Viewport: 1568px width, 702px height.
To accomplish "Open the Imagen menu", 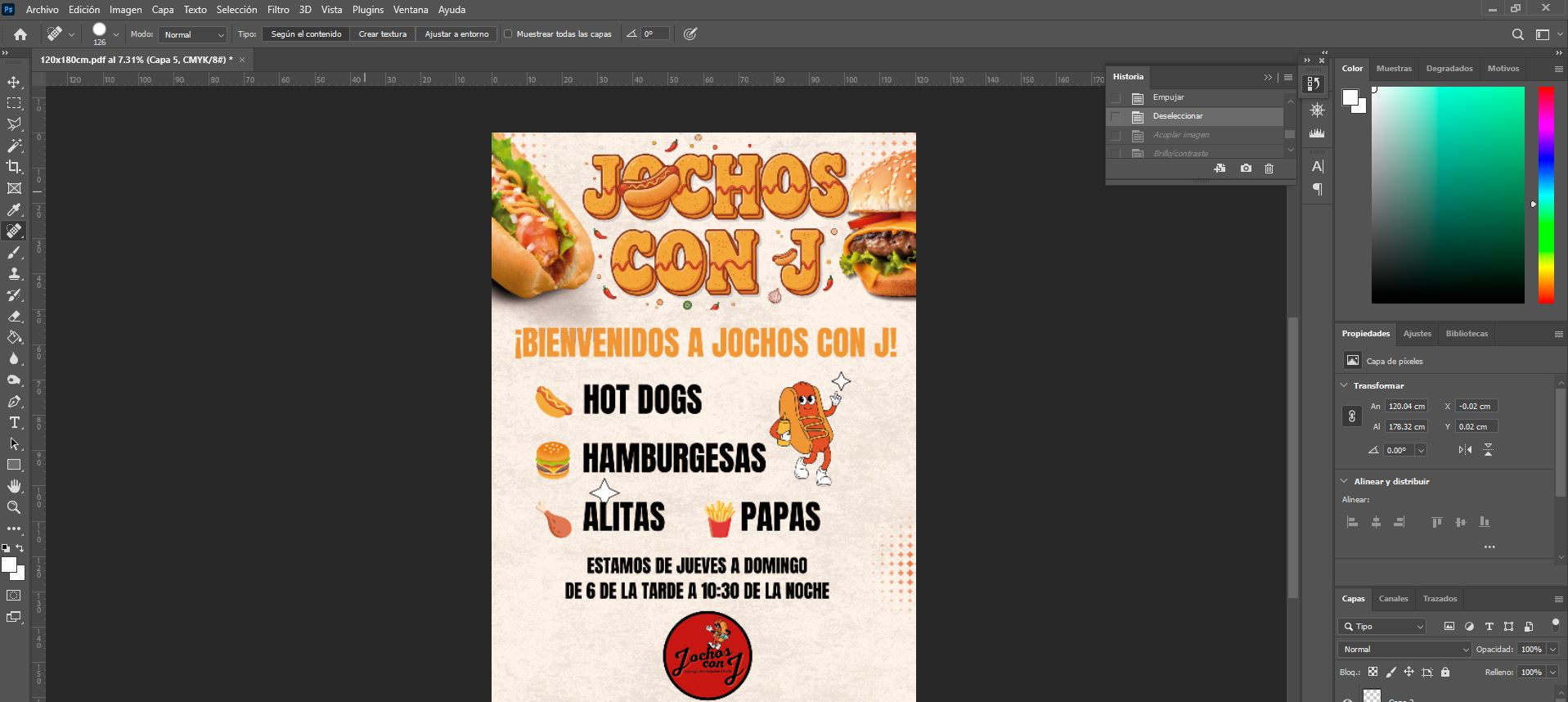I will point(126,10).
